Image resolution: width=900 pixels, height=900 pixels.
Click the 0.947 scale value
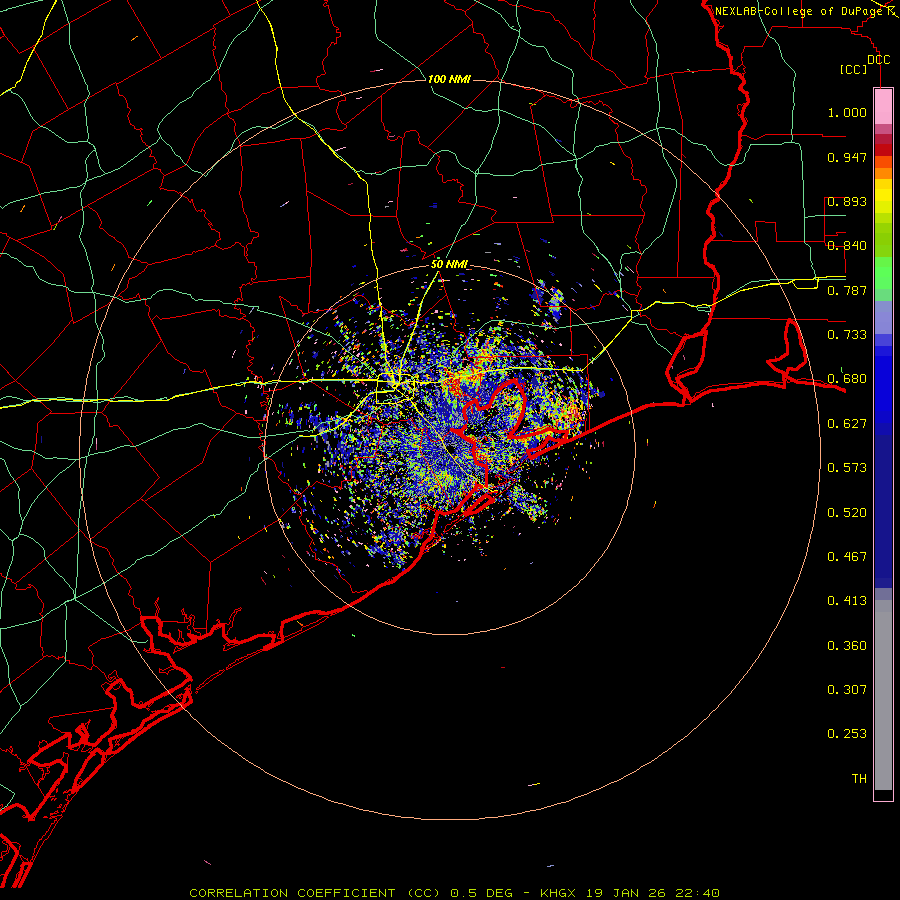(x=847, y=157)
